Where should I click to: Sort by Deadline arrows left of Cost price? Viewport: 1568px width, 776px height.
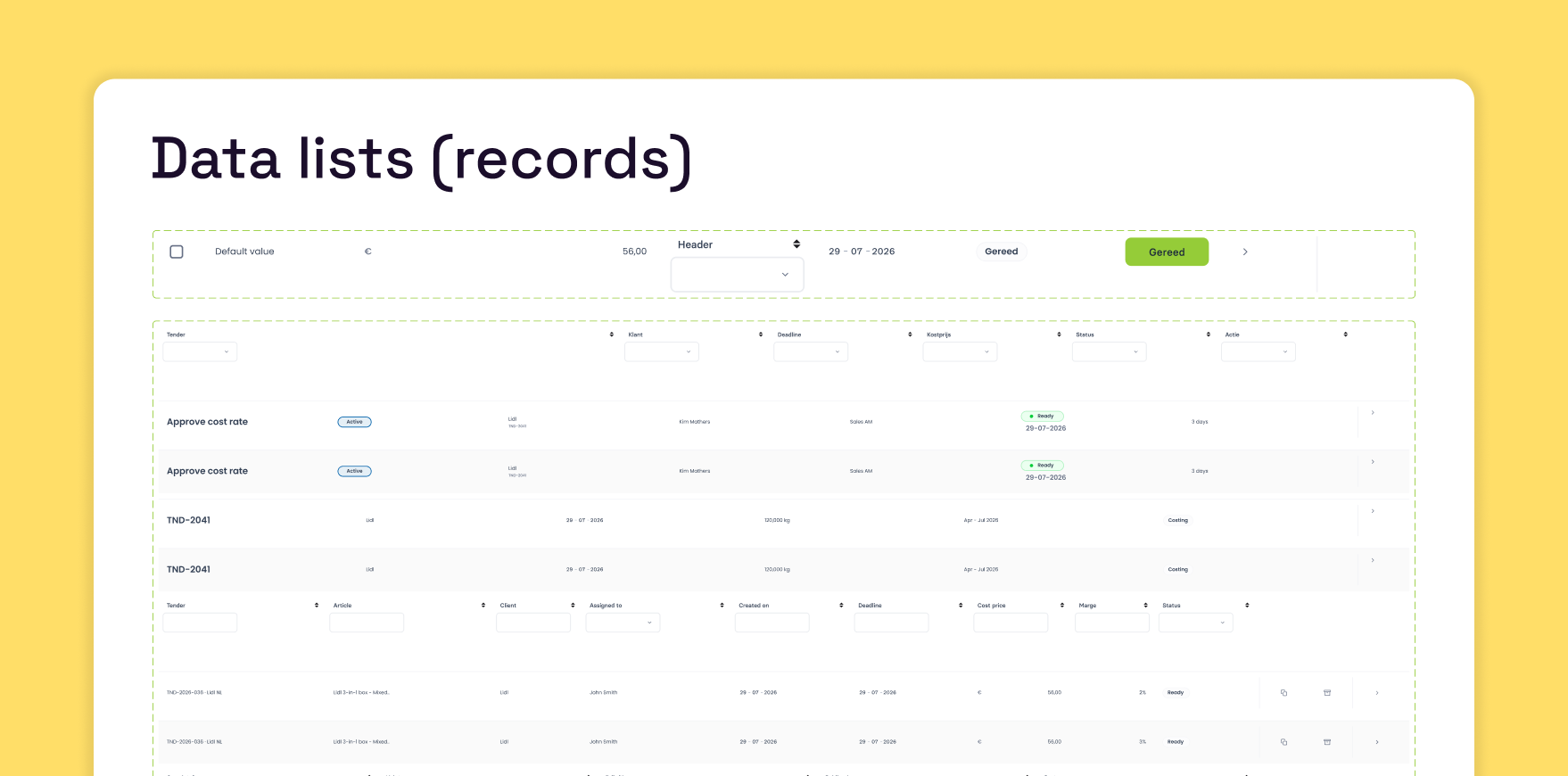coord(961,606)
